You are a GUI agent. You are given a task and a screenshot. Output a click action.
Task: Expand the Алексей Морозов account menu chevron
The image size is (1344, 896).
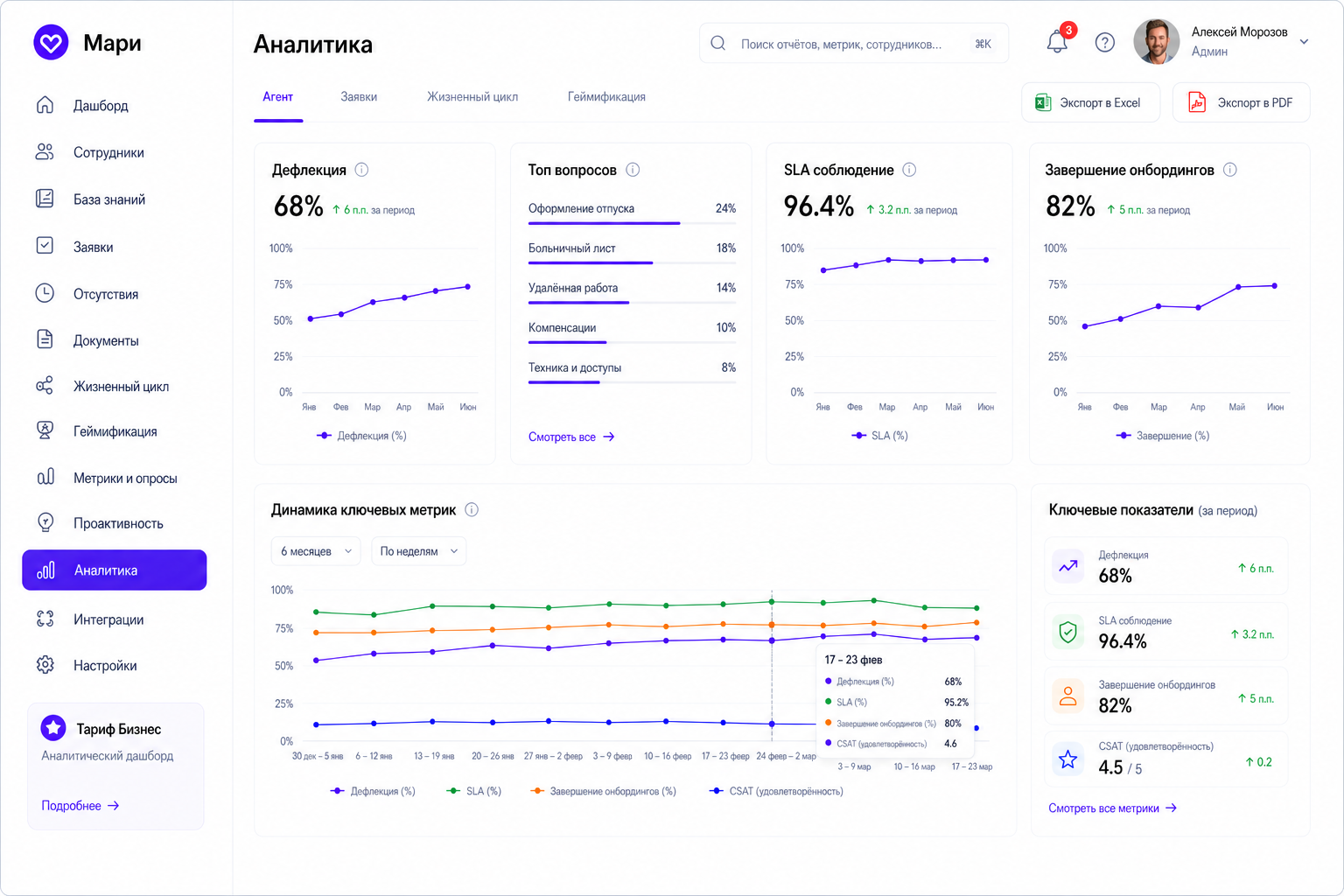tap(1304, 42)
